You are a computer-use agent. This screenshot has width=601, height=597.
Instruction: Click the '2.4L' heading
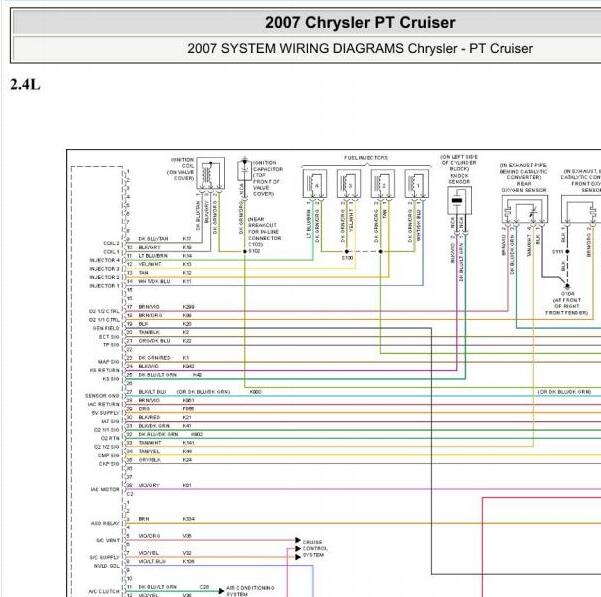point(25,85)
